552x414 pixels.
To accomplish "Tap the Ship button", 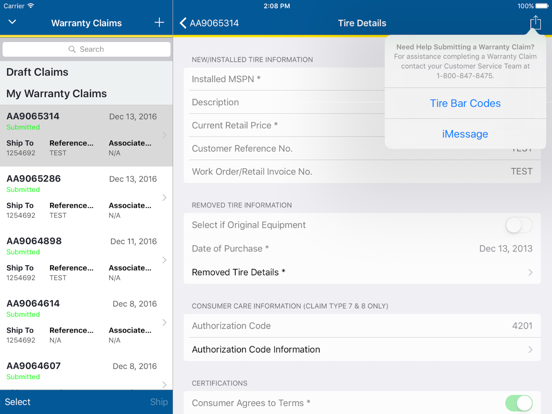I will tap(159, 402).
